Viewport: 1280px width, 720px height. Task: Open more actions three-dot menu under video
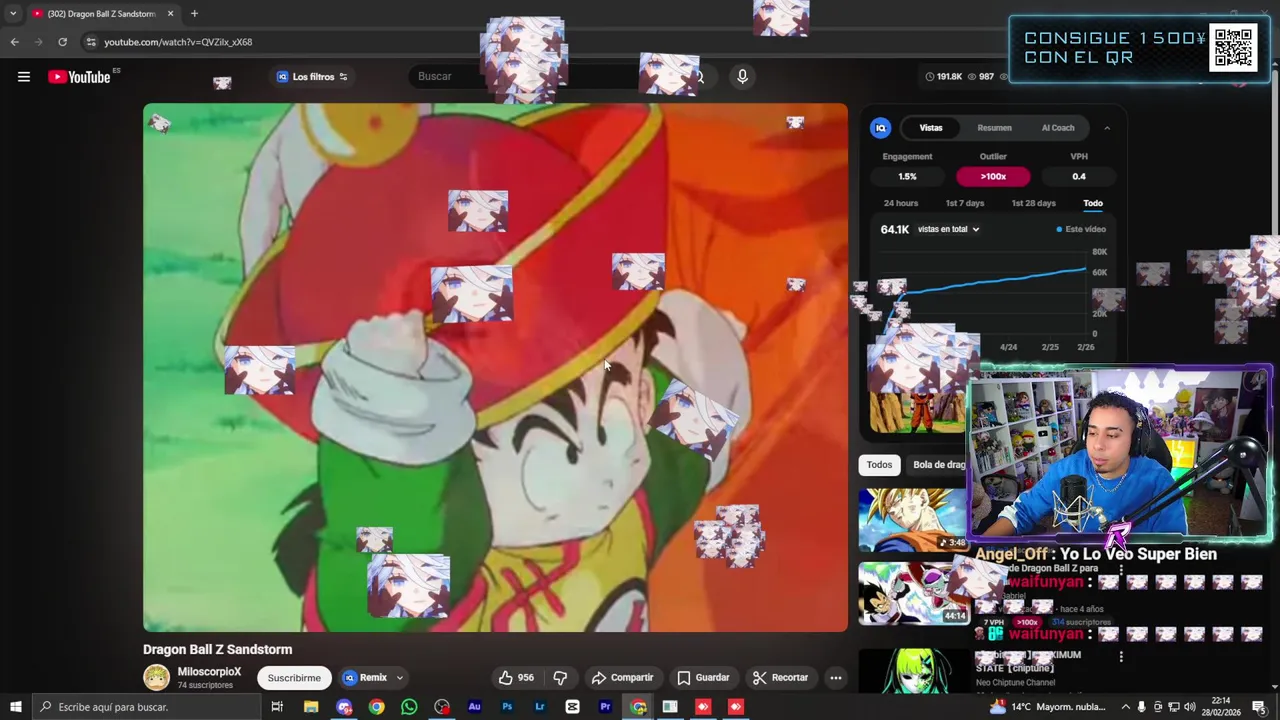click(x=836, y=678)
